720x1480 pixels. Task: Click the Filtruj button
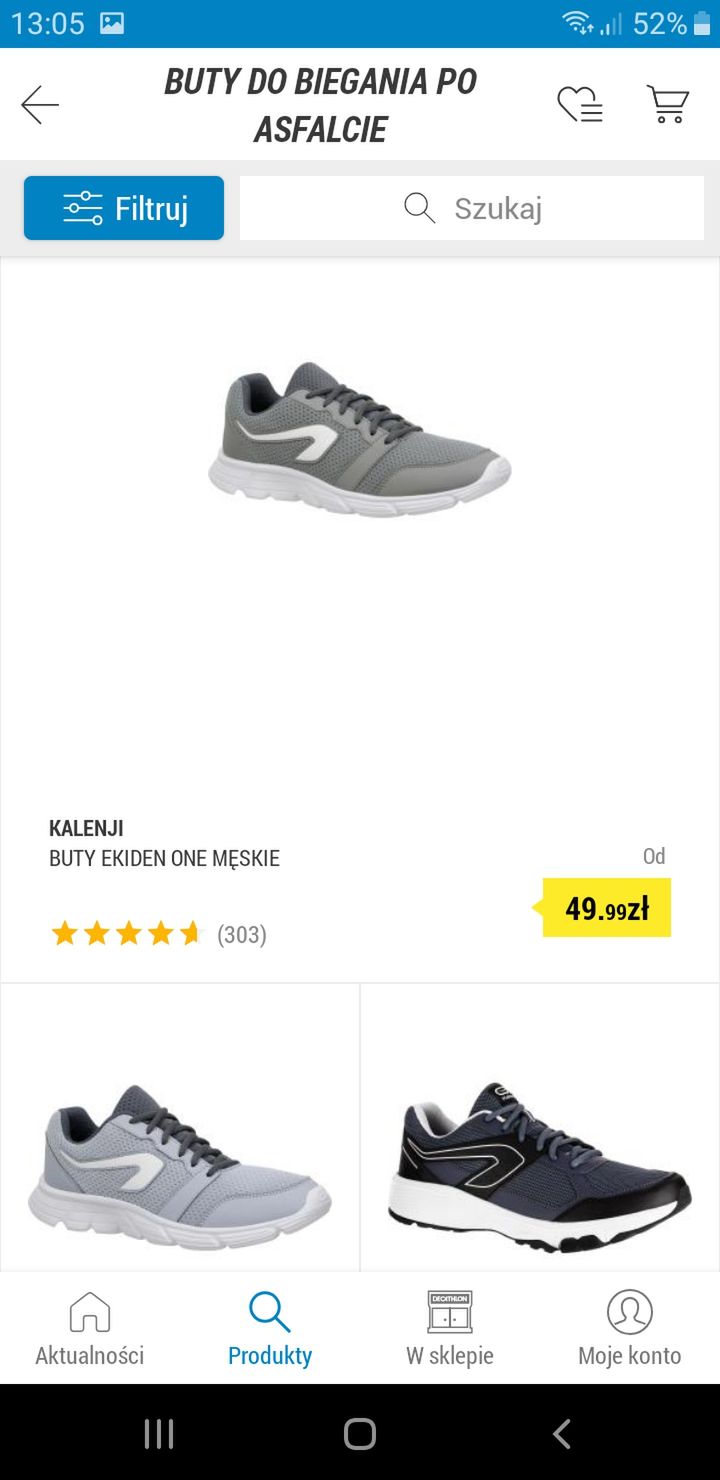[124, 208]
